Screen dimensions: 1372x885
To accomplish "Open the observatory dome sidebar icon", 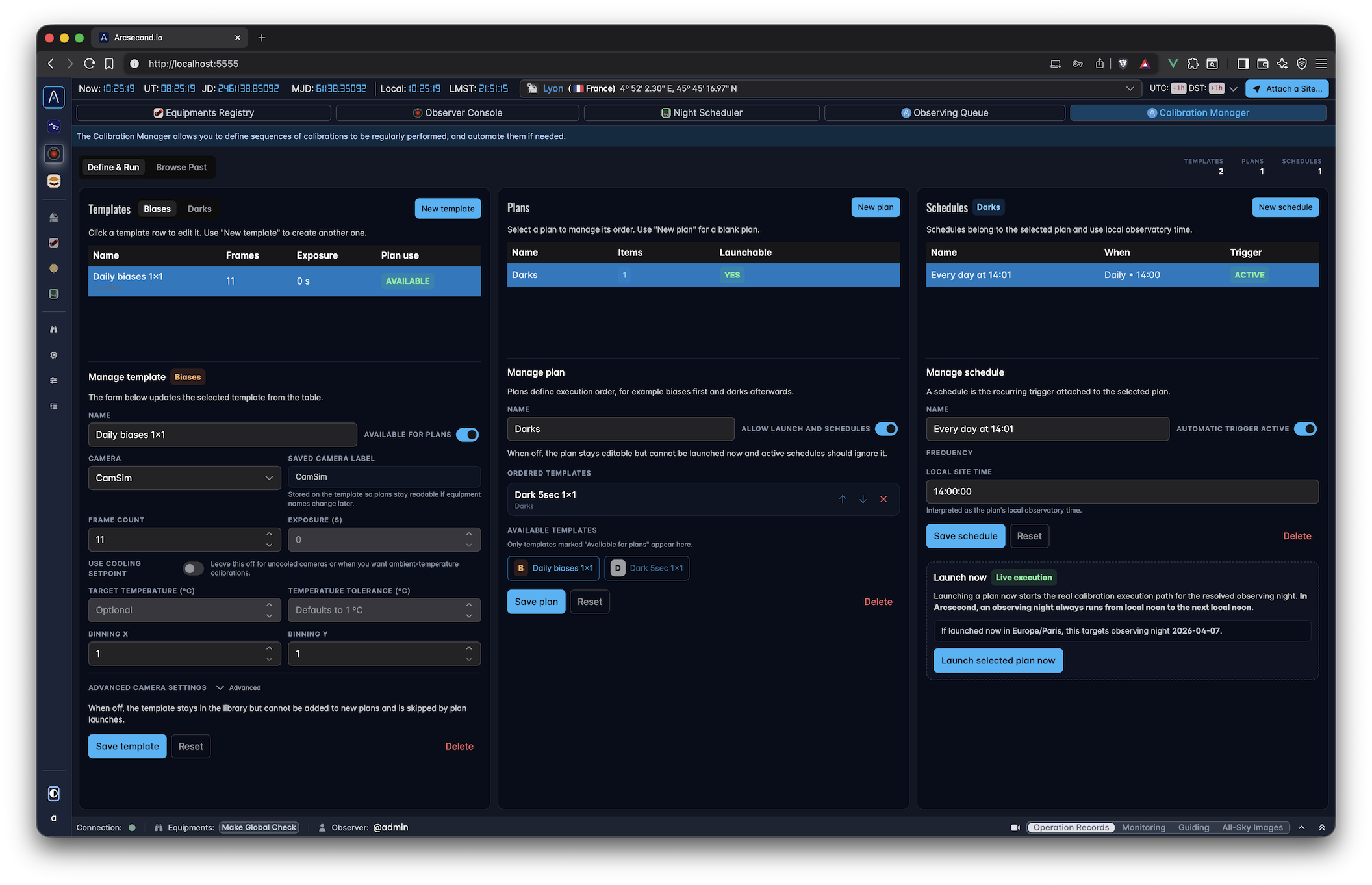I will coord(54,217).
